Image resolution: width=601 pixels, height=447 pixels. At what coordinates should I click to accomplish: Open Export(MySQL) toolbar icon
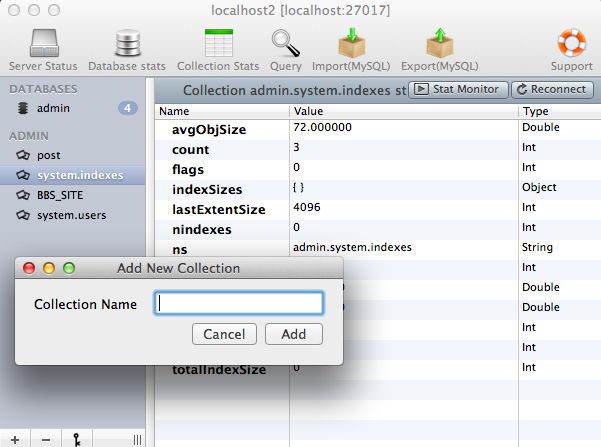click(x=440, y=43)
